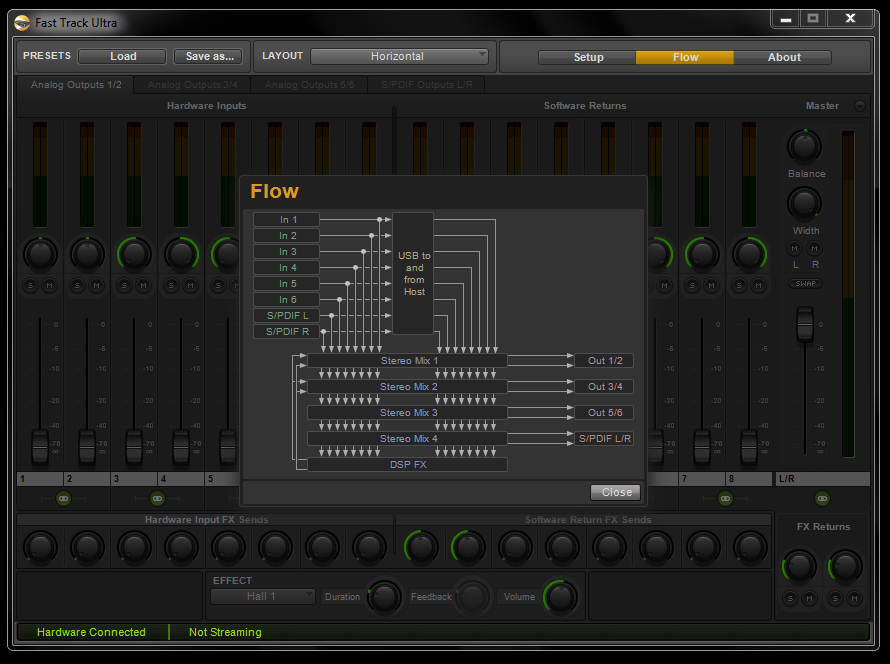Collapse the Master section using round arrow button
890x664 pixels.
[859, 106]
